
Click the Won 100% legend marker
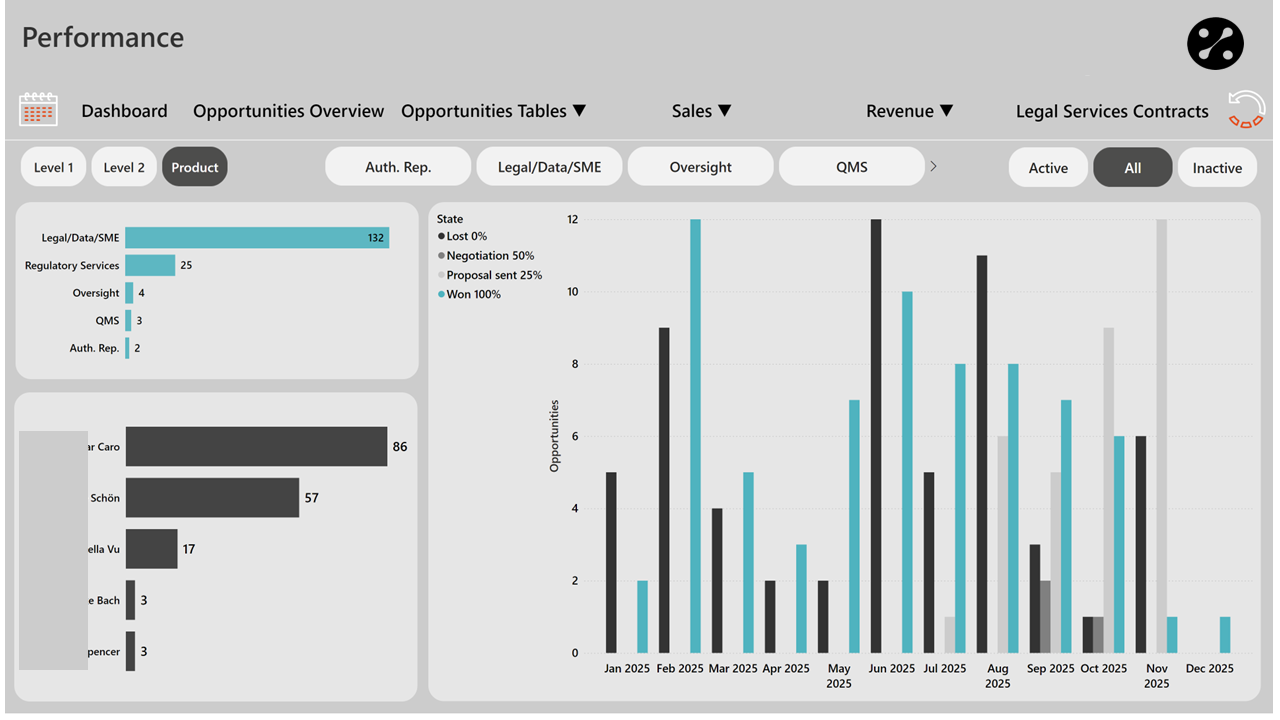click(x=442, y=295)
